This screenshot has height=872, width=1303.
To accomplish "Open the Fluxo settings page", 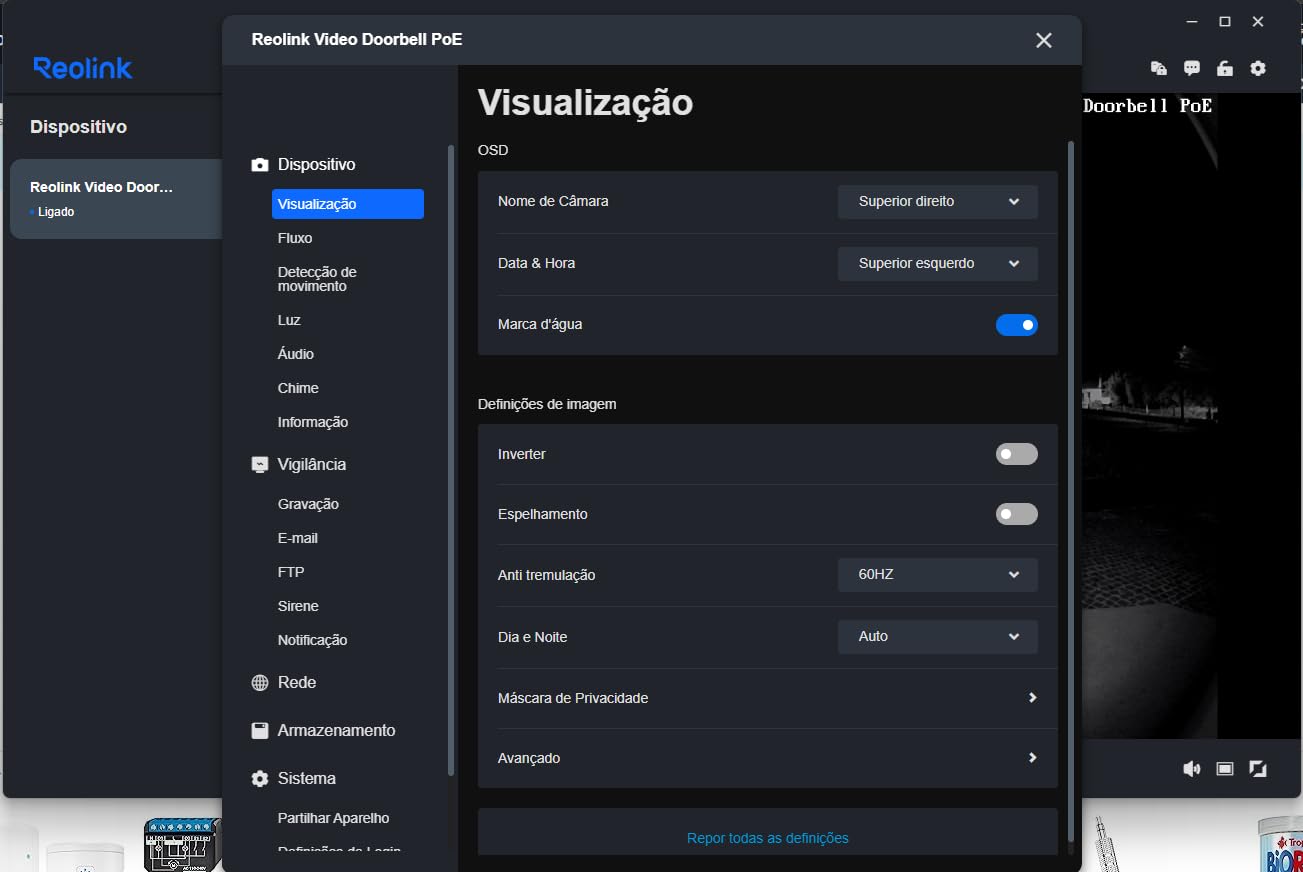I will [x=295, y=238].
